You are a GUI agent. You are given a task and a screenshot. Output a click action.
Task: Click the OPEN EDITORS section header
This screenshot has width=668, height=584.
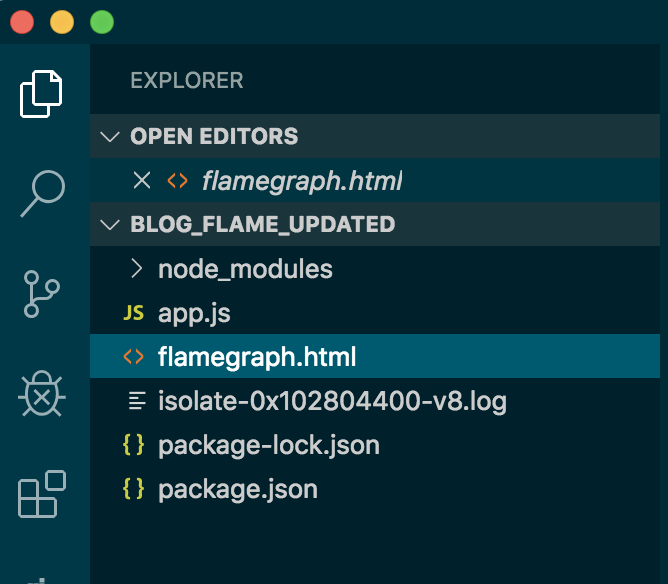click(x=375, y=136)
